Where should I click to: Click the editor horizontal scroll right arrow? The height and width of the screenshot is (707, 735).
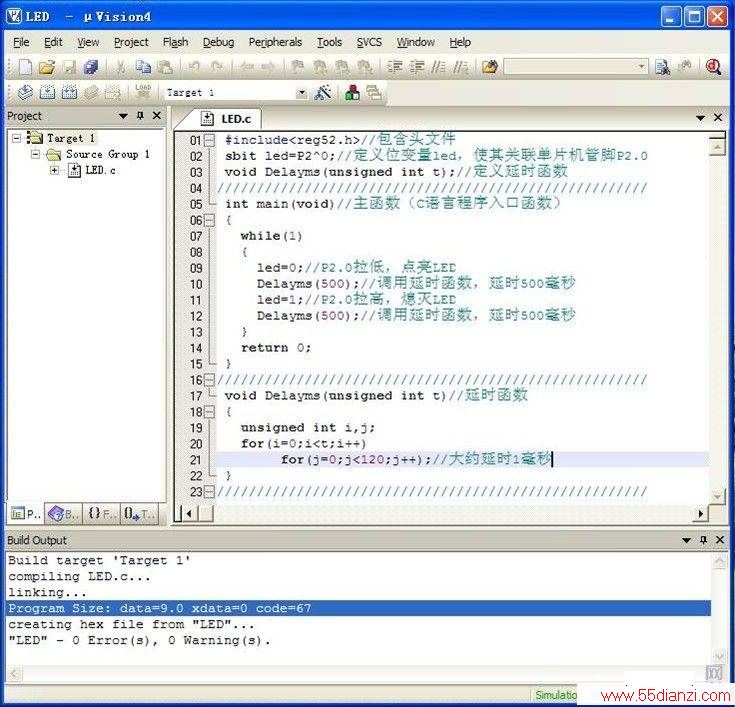coord(700,513)
